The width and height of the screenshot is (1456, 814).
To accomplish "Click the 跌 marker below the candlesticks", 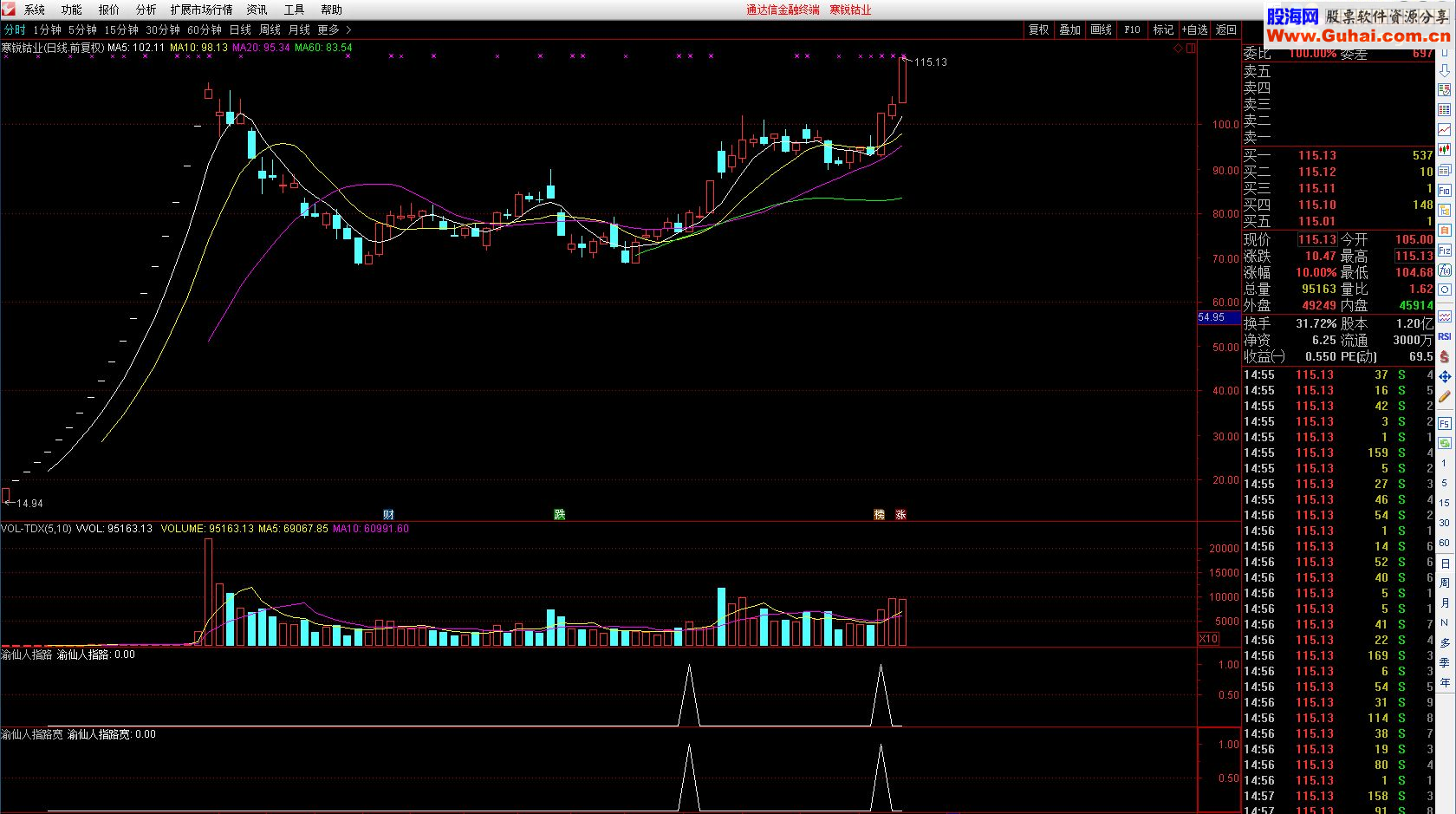I will pos(560,514).
